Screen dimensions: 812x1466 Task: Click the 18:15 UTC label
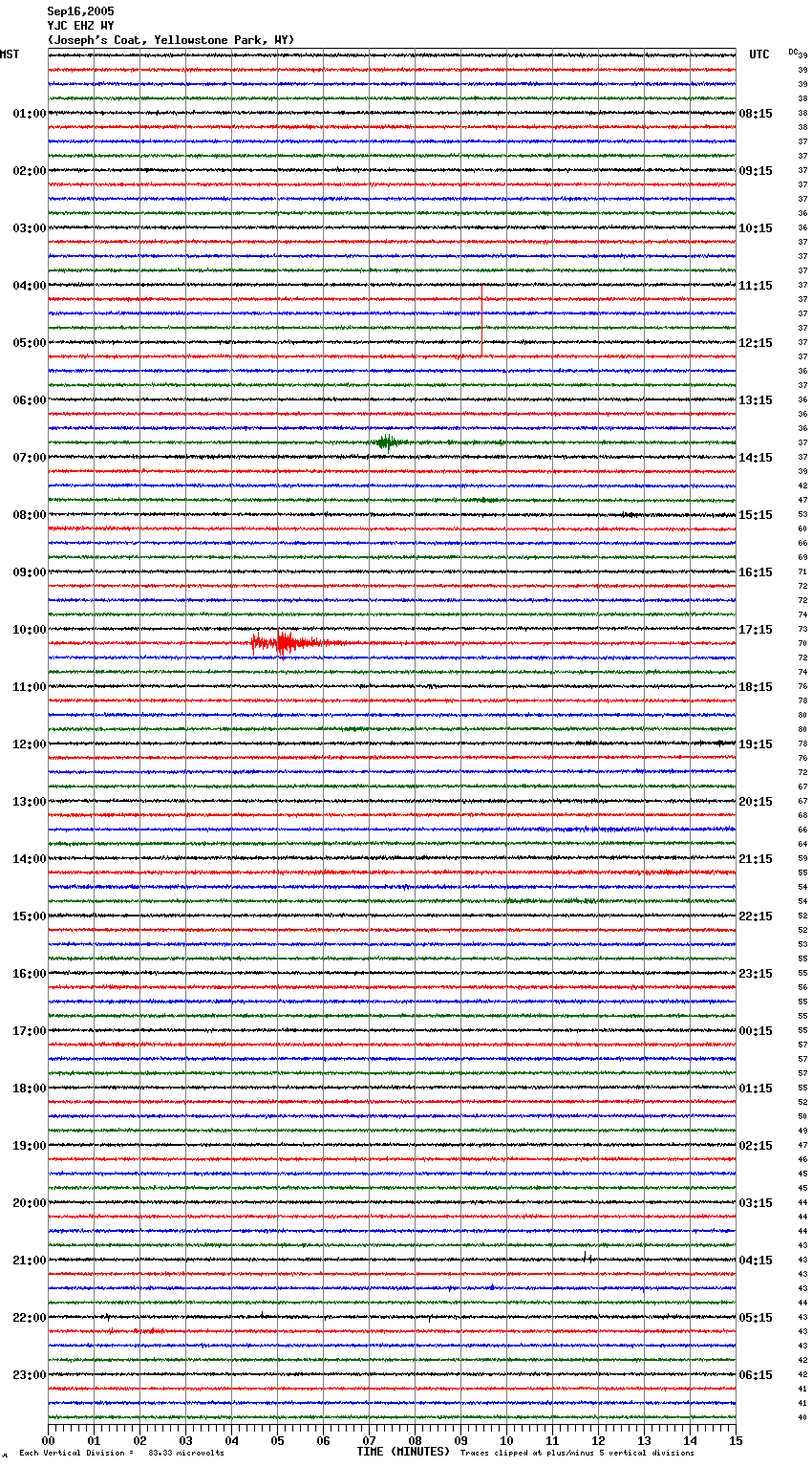(756, 687)
